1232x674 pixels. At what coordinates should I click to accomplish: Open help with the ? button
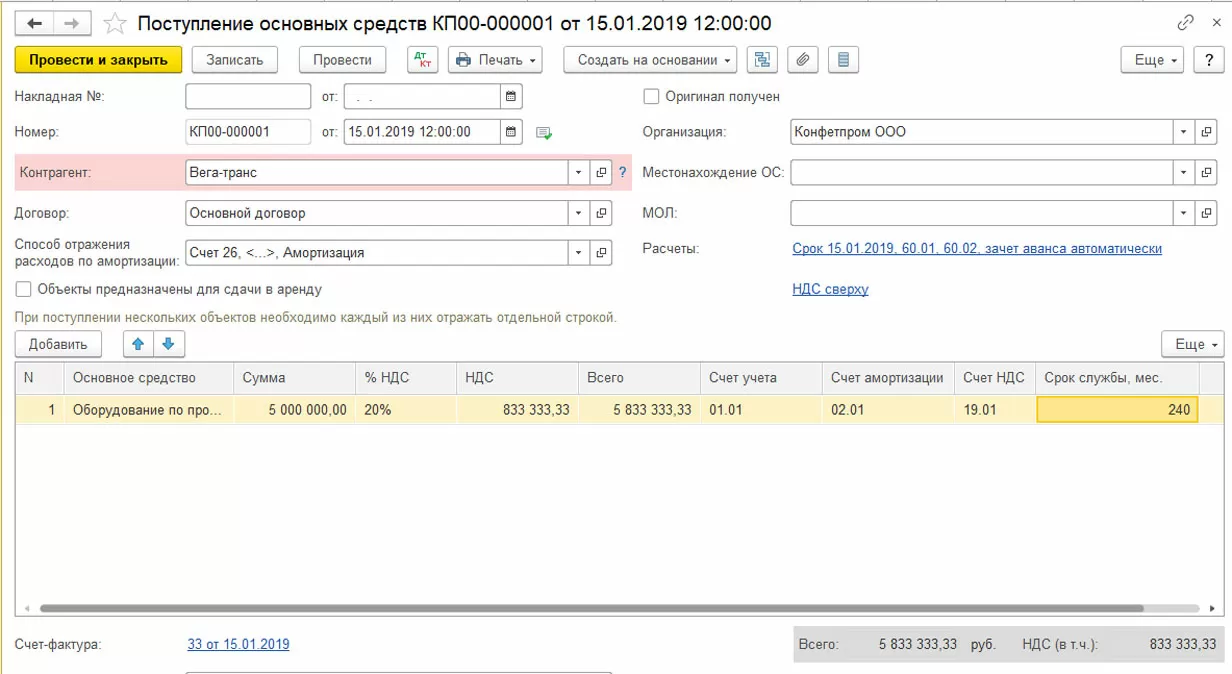coord(1209,60)
